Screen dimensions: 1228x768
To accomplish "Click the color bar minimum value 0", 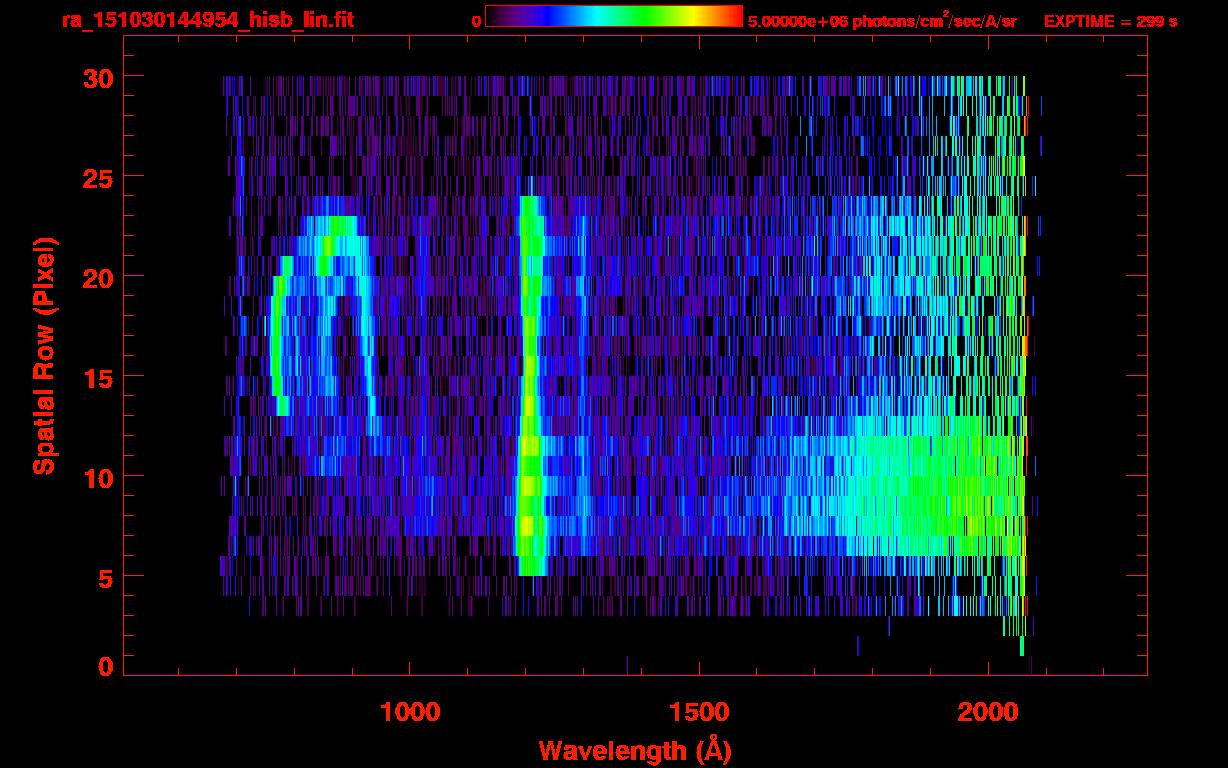I will (476, 21).
